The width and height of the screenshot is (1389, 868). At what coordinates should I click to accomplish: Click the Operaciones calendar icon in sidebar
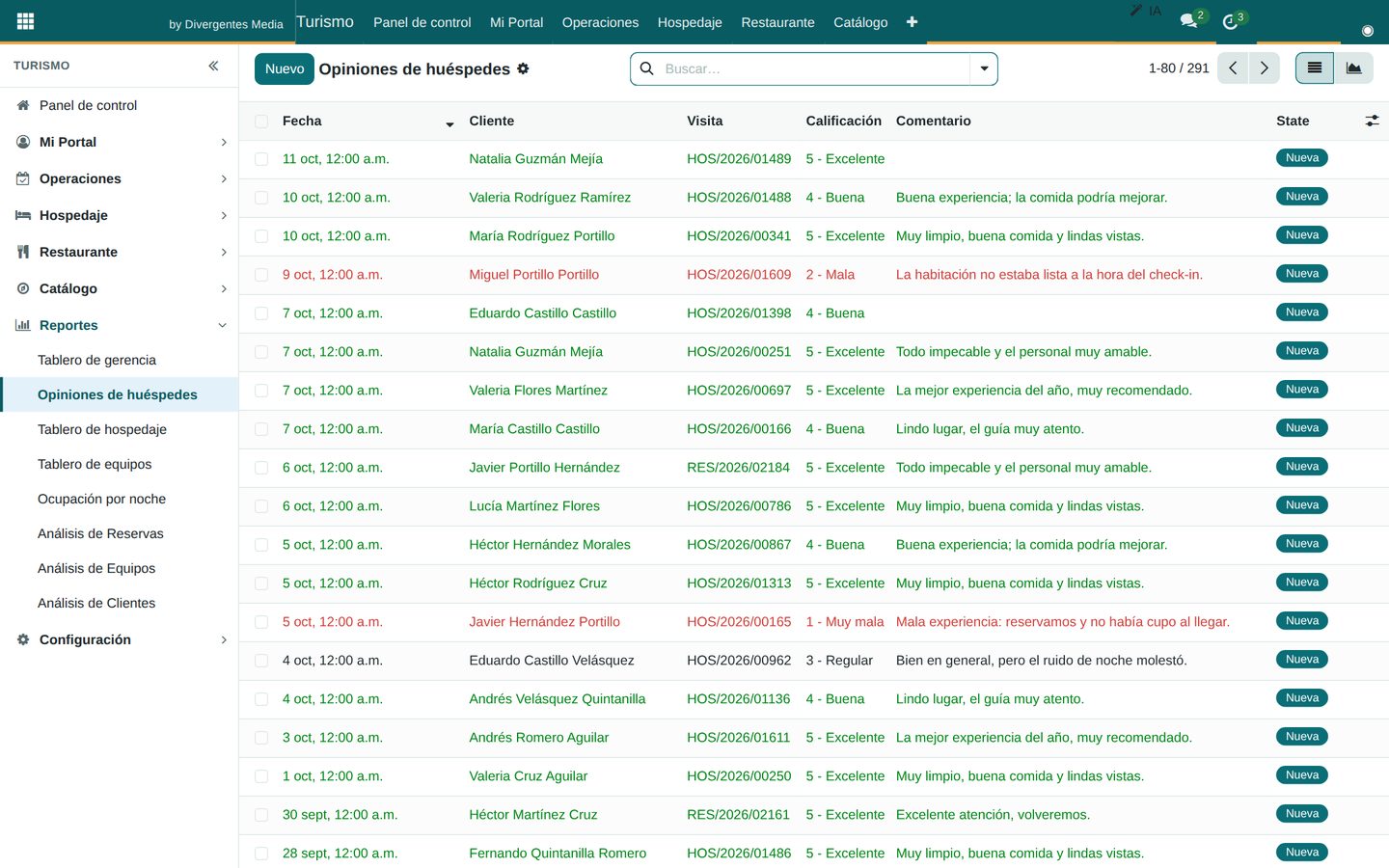[x=23, y=178]
